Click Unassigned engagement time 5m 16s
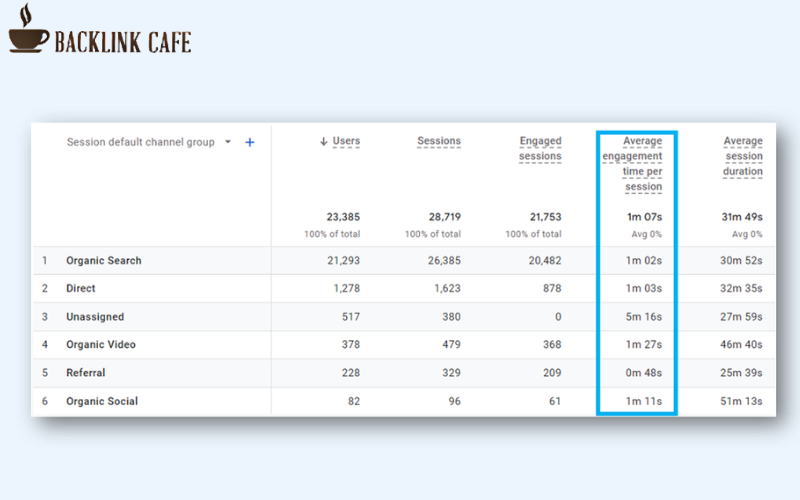The height and width of the screenshot is (500, 800). [x=644, y=317]
